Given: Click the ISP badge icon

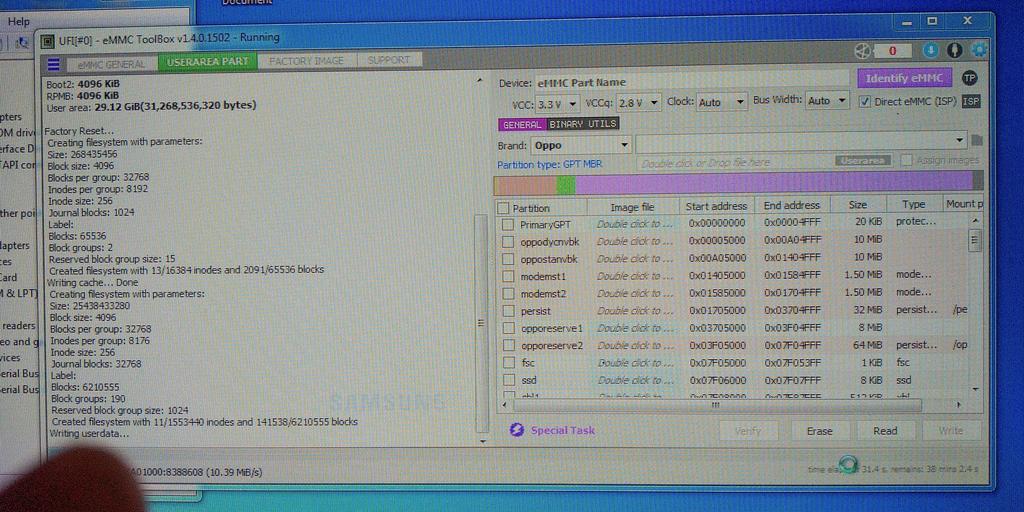Looking at the screenshot, I should (x=971, y=101).
